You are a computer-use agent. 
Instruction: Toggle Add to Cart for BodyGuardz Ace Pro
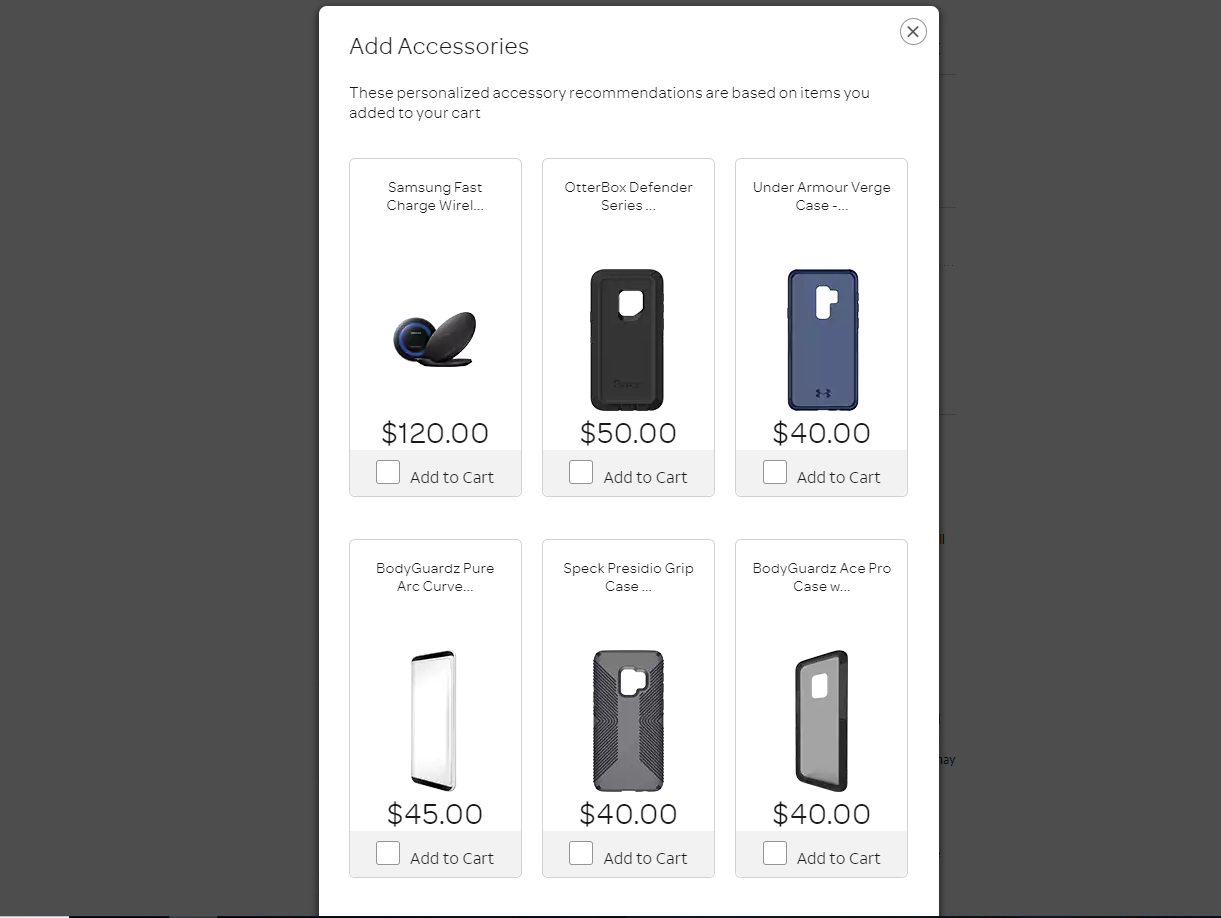[x=775, y=853]
